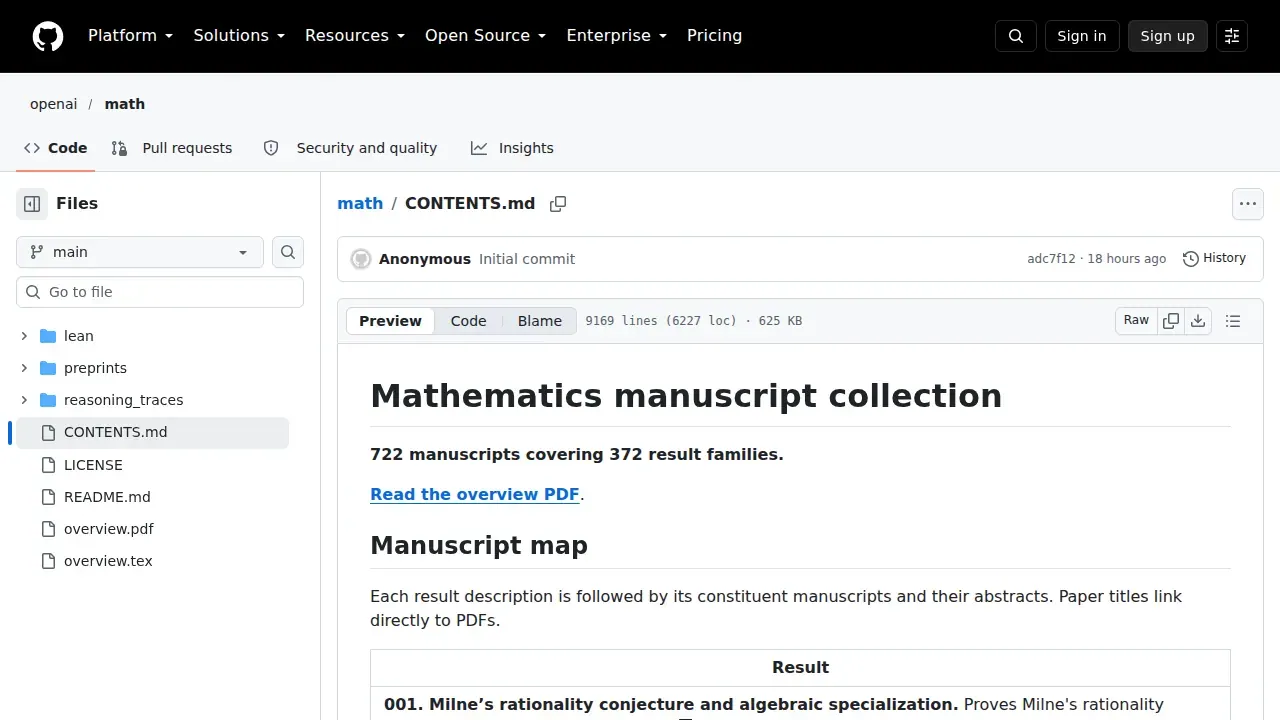Copy the CONTENTS.md file path
This screenshot has height=720, width=1280.
[558, 204]
